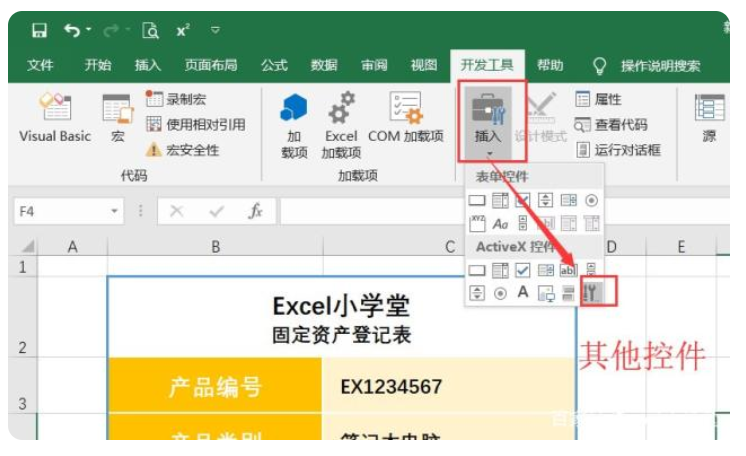Open the Visual Basic editor
Image resolution: width=746 pixels, height=456 pixels.
[55, 118]
